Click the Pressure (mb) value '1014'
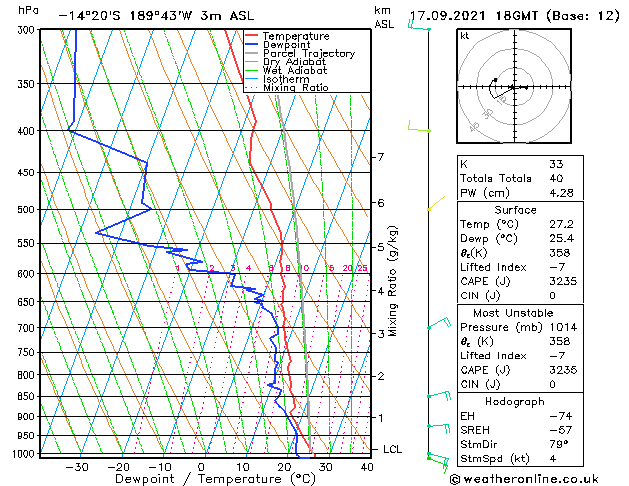The width and height of the screenshot is (629, 486). click(563, 327)
